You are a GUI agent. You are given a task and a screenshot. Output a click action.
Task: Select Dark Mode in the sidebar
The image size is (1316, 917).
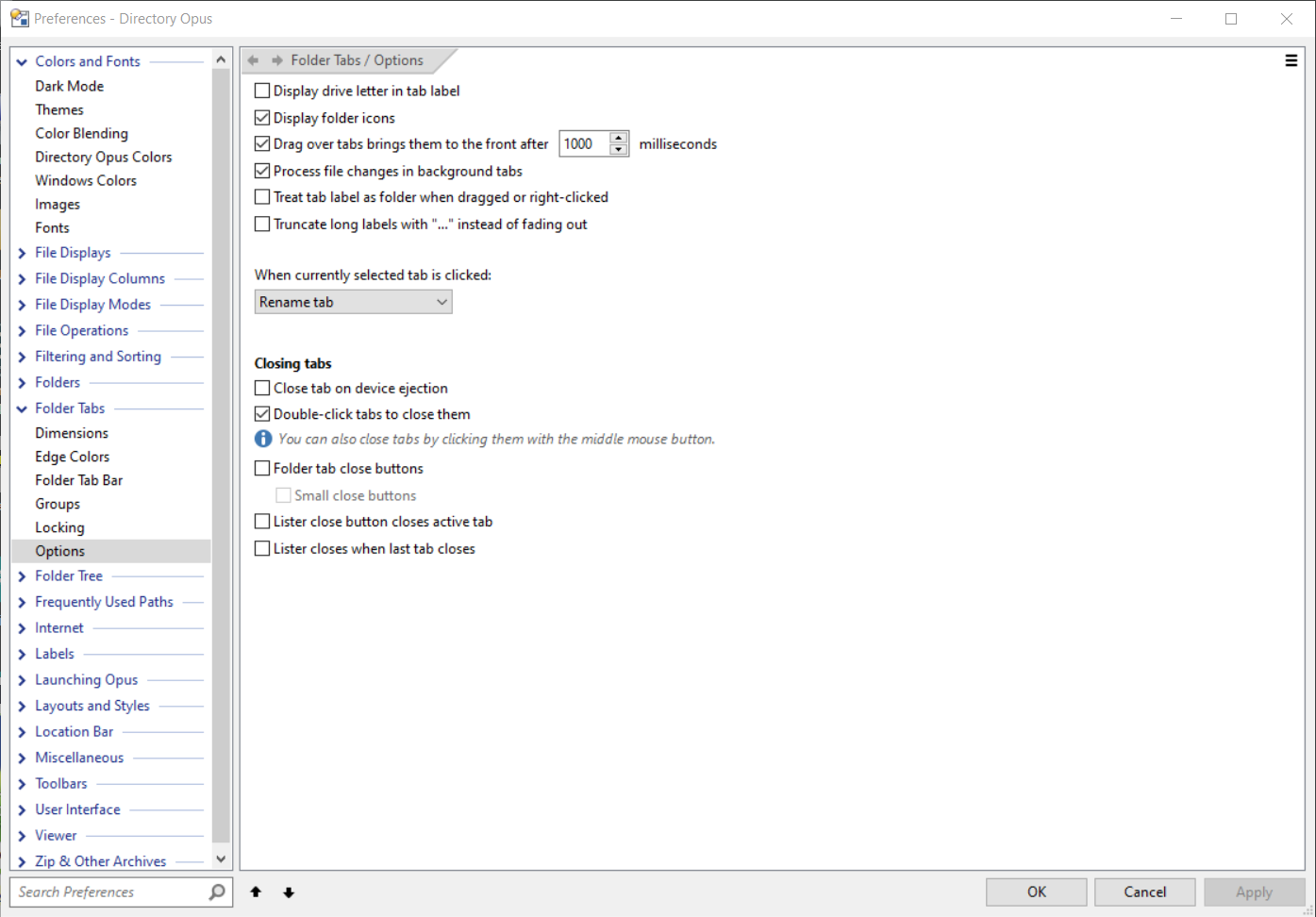pos(70,86)
